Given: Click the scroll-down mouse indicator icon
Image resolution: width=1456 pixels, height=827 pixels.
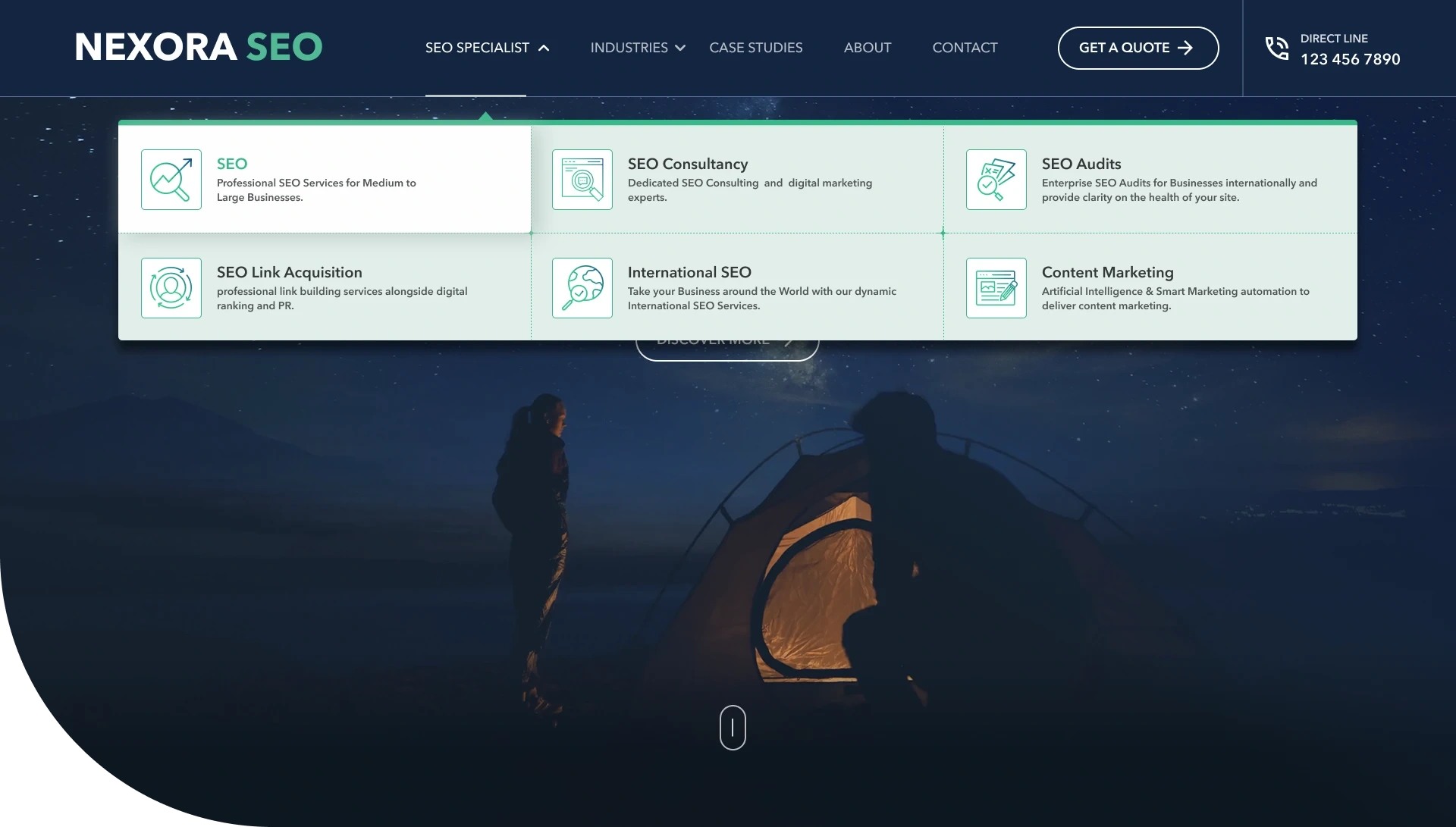Looking at the screenshot, I should [x=733, y=728].
